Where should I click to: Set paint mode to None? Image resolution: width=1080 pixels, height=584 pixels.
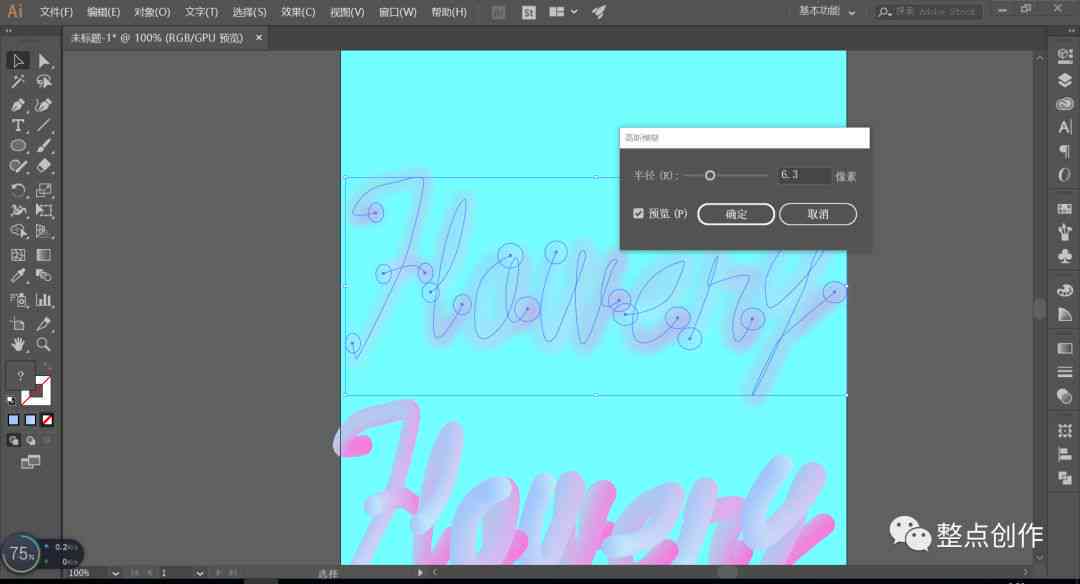[x=47, y=419]
